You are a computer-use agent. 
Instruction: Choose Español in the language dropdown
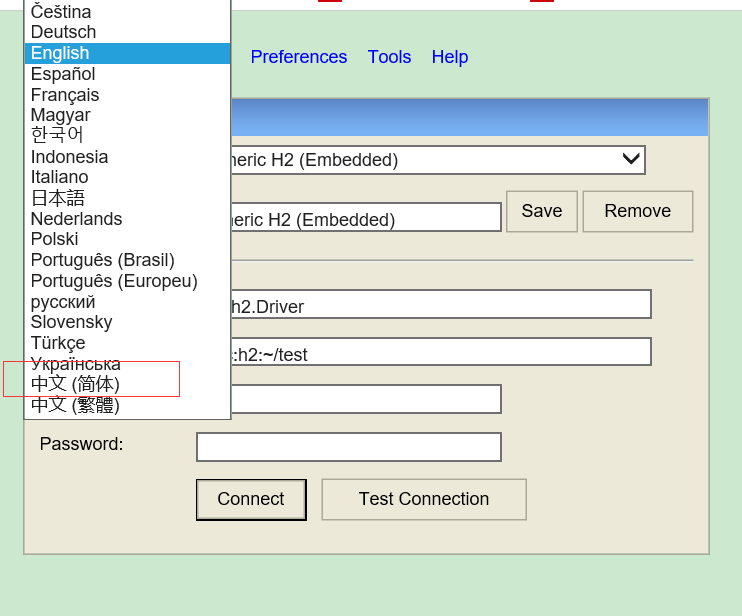[x=63, y=74]
